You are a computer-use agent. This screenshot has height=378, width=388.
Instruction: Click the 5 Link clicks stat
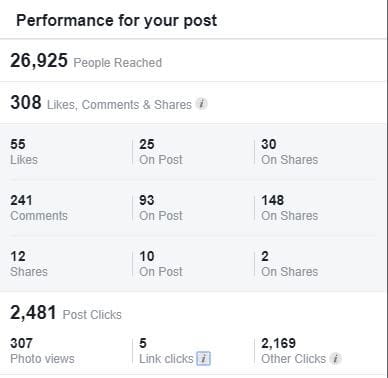pyautogui.click(x=166, y=351)
